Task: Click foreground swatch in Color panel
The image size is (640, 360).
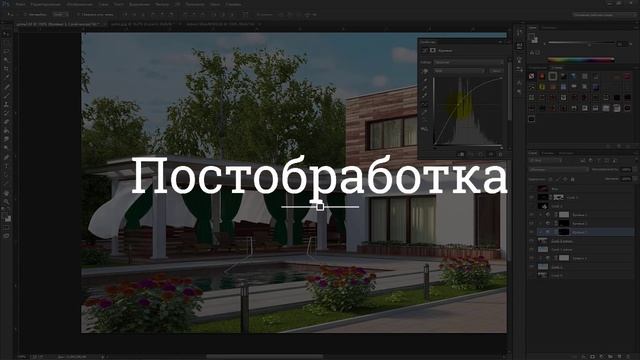Action: point(532,37)
